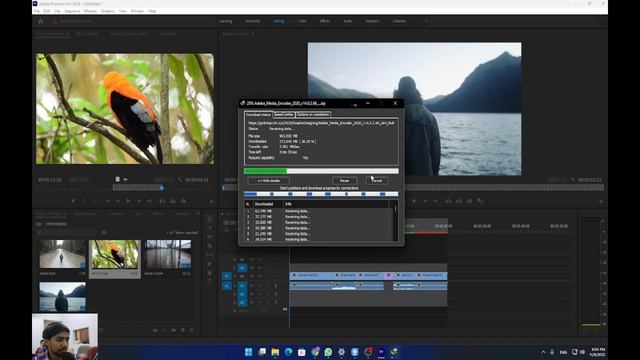640x360 pixels.
Task: Open Program monitor playback resolution dropdown
Action: pyautogui.click(x=557, y=180)
